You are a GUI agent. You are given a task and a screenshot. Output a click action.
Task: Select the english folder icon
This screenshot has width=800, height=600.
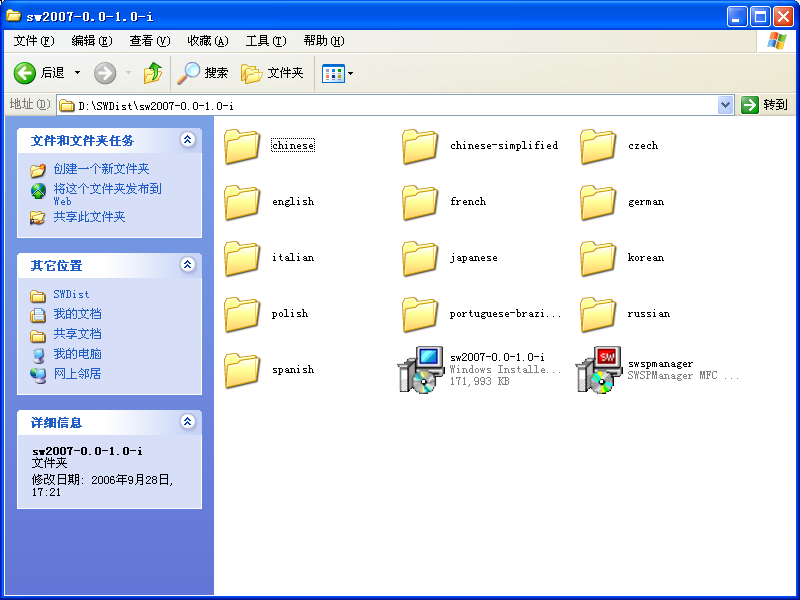tap(242, 202)
